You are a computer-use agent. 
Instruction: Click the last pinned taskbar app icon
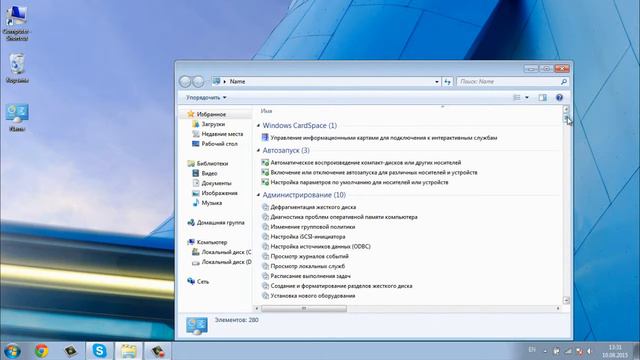(158, 351)
